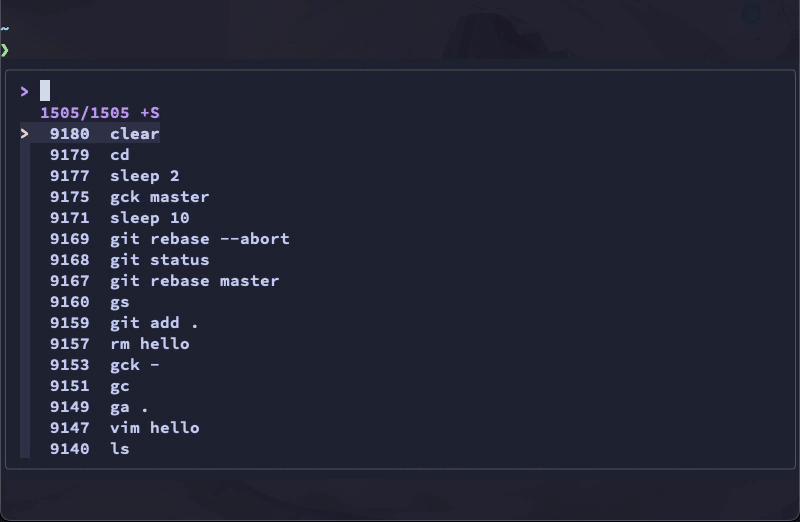Select the 'git status' command
800x522 pixels.
pos(159,260)
